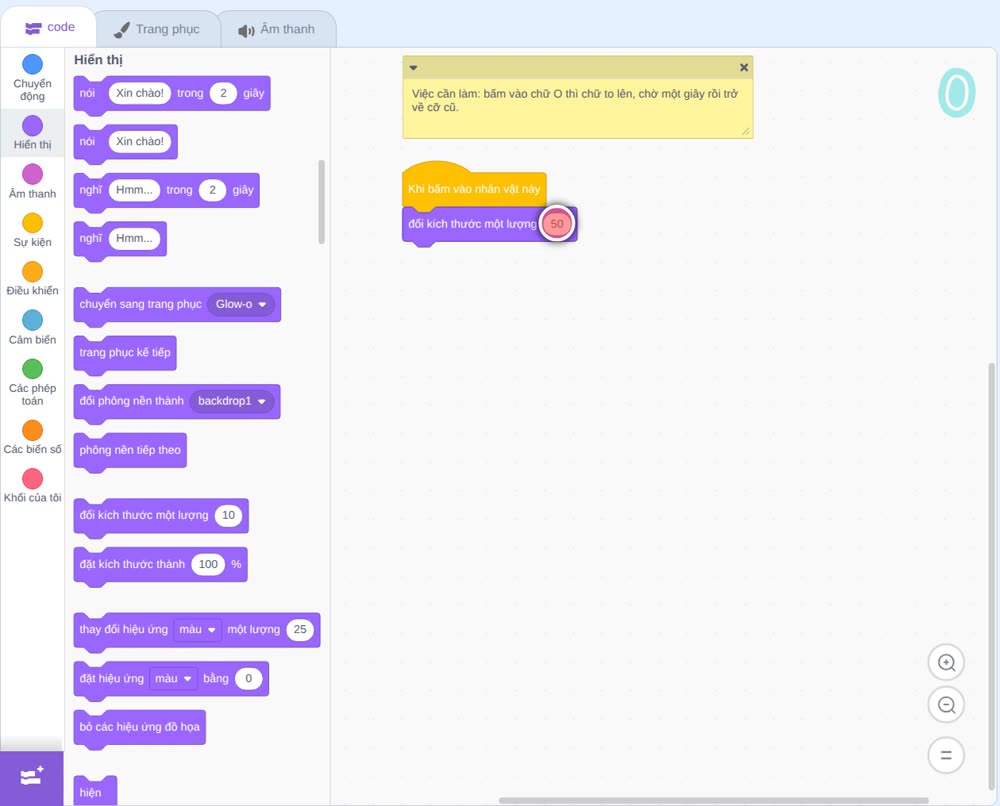The height and width of the screenshot is (806, 1000).
Task: Zoom out the workspace with magnifier minus
Action: 946,705
